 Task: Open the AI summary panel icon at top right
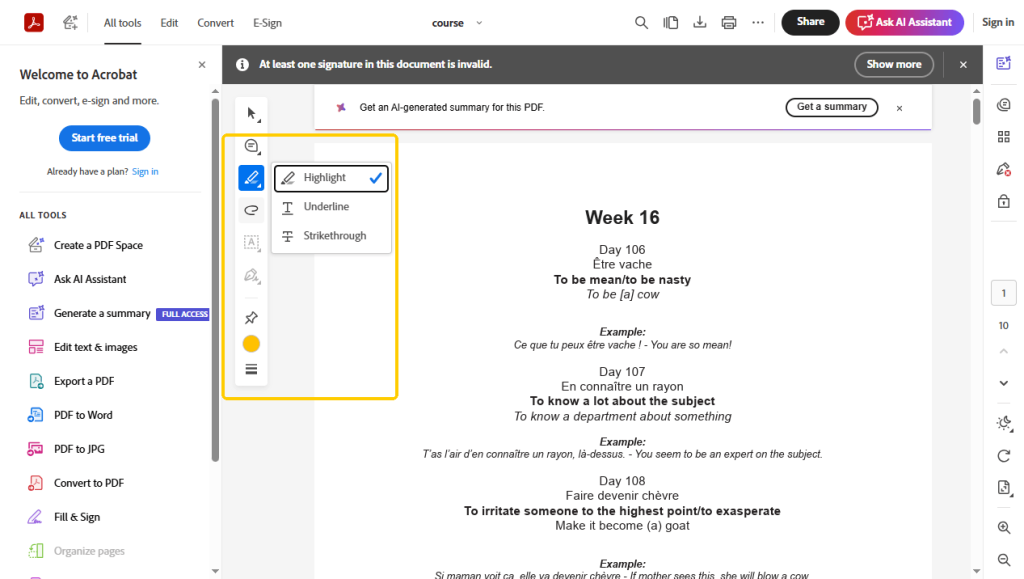point(1004,63)
